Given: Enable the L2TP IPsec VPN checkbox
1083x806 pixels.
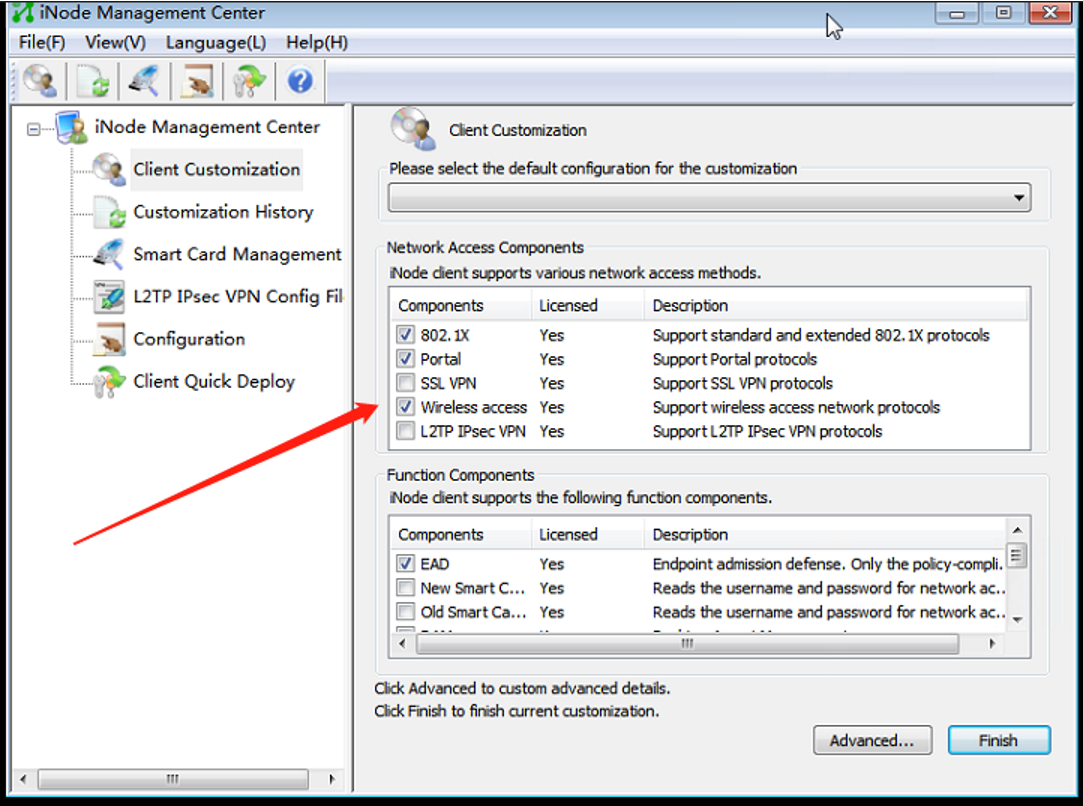Looking at the screenshot, I should [405, 431].
